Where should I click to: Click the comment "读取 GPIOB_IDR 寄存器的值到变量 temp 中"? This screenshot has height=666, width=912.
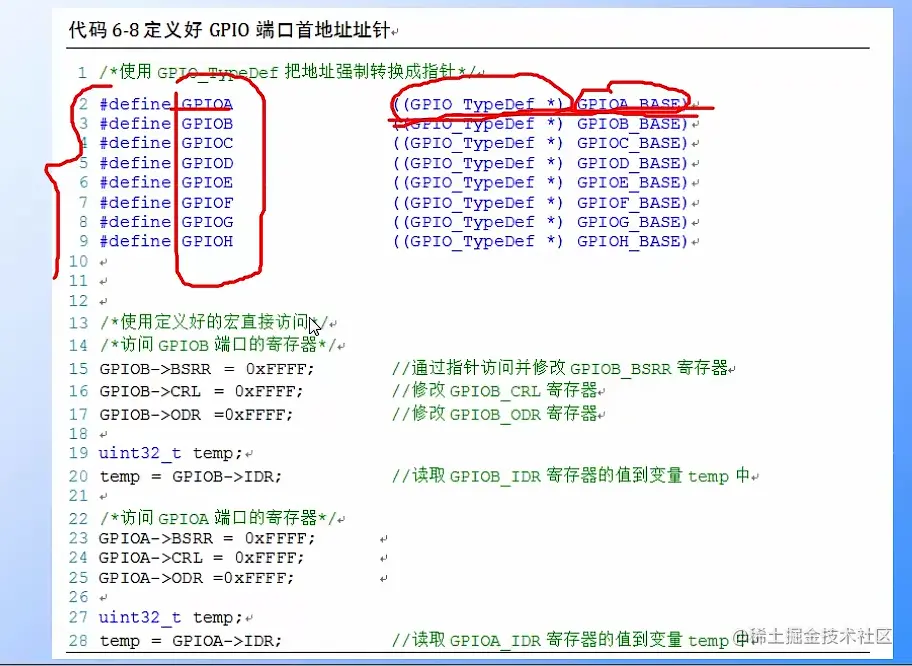tap(581, 476)
